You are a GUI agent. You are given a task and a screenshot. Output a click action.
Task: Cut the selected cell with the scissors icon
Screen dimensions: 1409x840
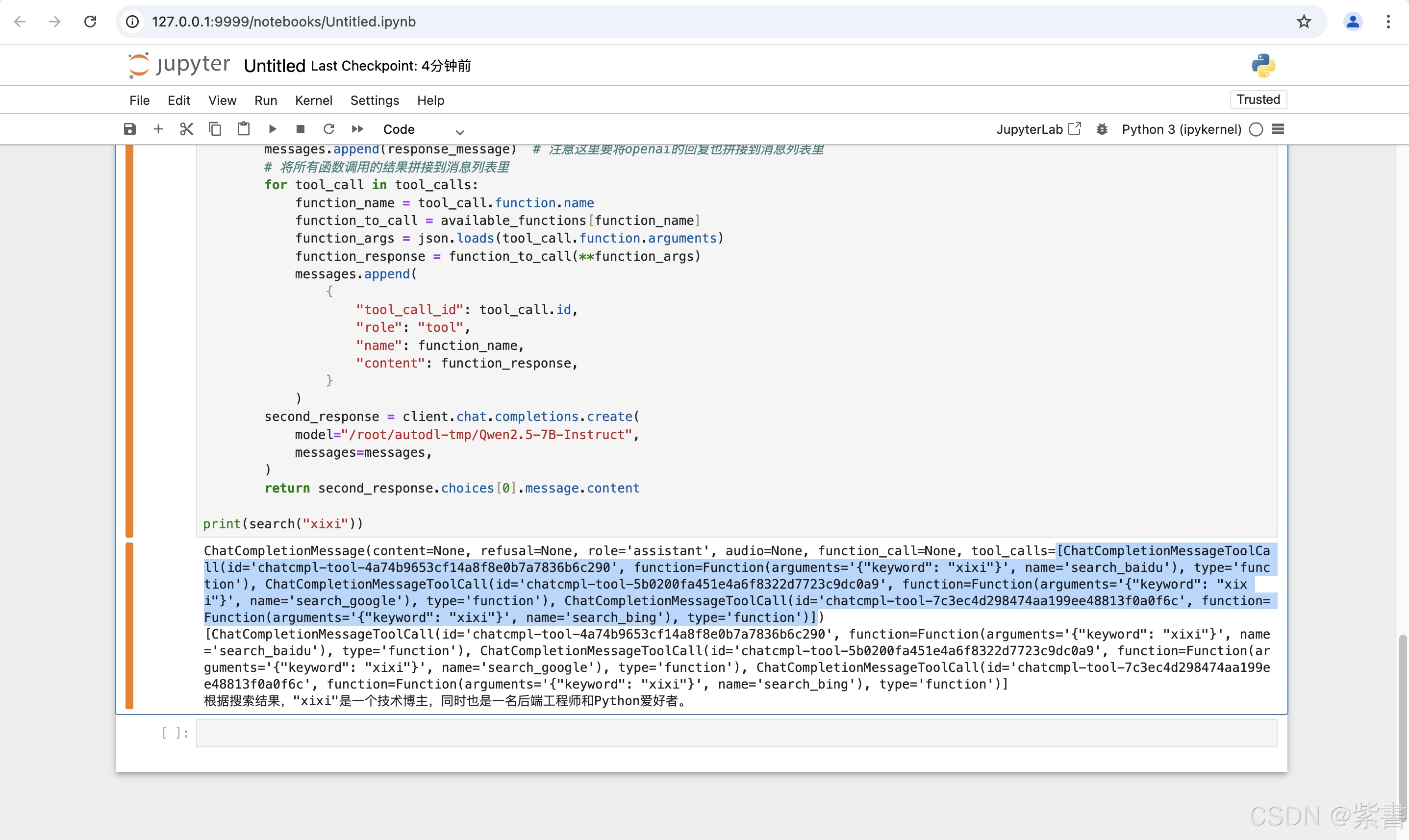pos(186,129)
